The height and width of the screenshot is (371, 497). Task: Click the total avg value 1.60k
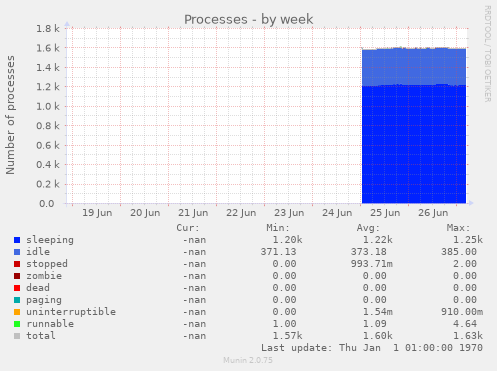[x=378, y=336]
